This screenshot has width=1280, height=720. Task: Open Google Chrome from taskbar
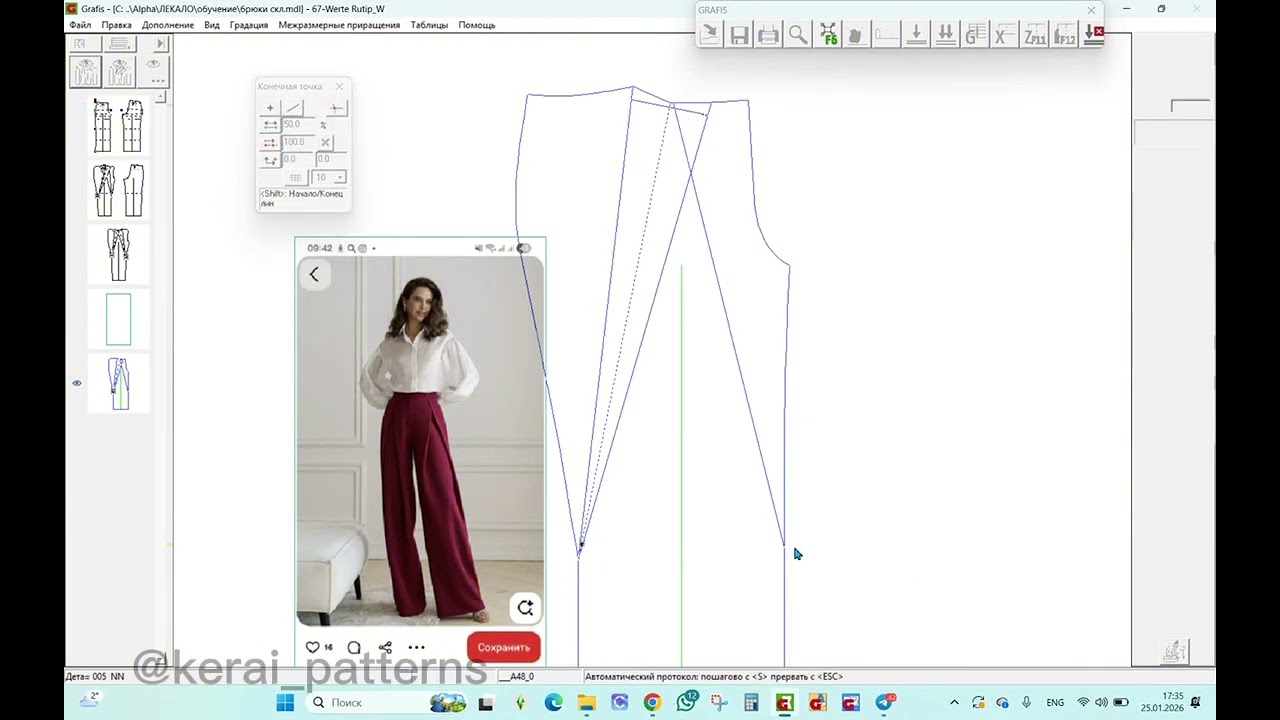(652, 703)
